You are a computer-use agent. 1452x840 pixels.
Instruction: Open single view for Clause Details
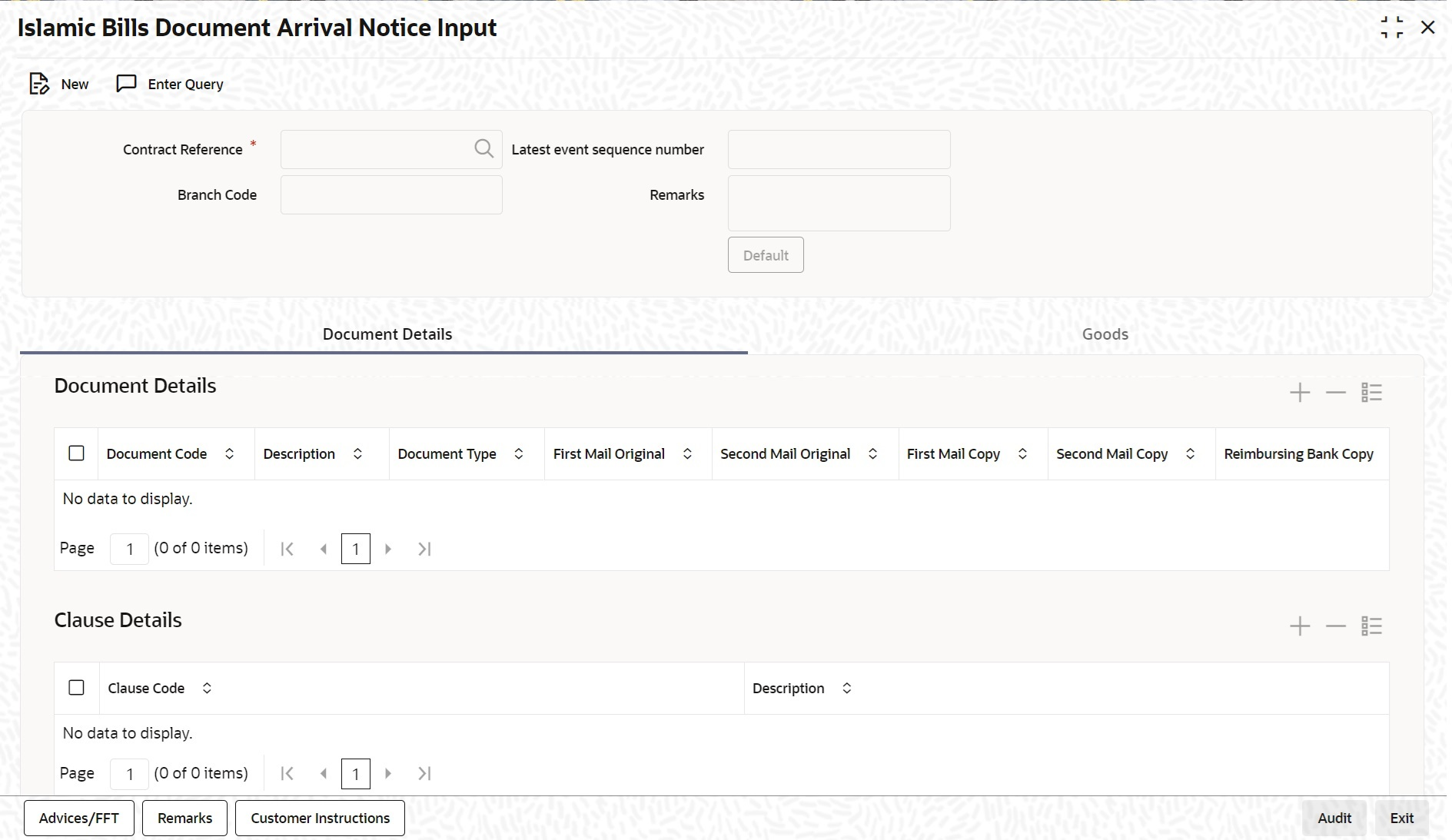click(x=1371, y=626)
